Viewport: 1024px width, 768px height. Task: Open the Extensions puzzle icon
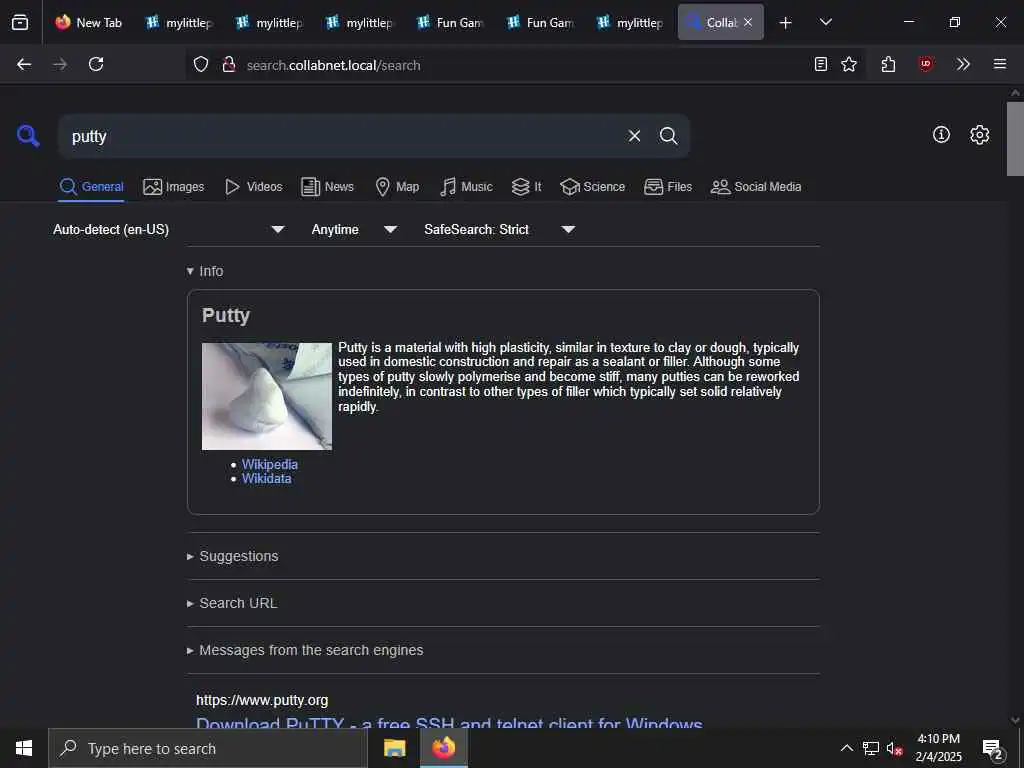click(x=888, y=64)
